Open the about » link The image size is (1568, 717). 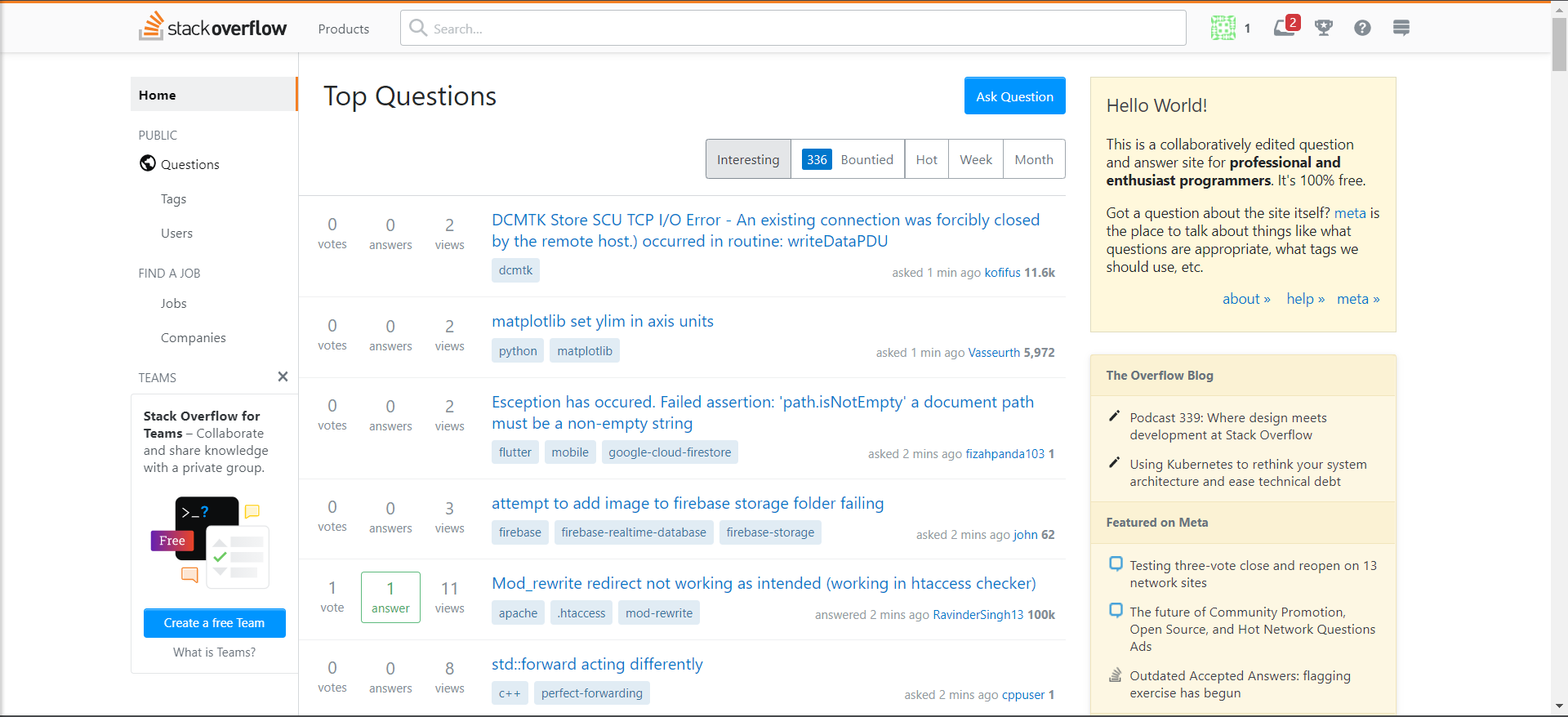coord(1246,299)
